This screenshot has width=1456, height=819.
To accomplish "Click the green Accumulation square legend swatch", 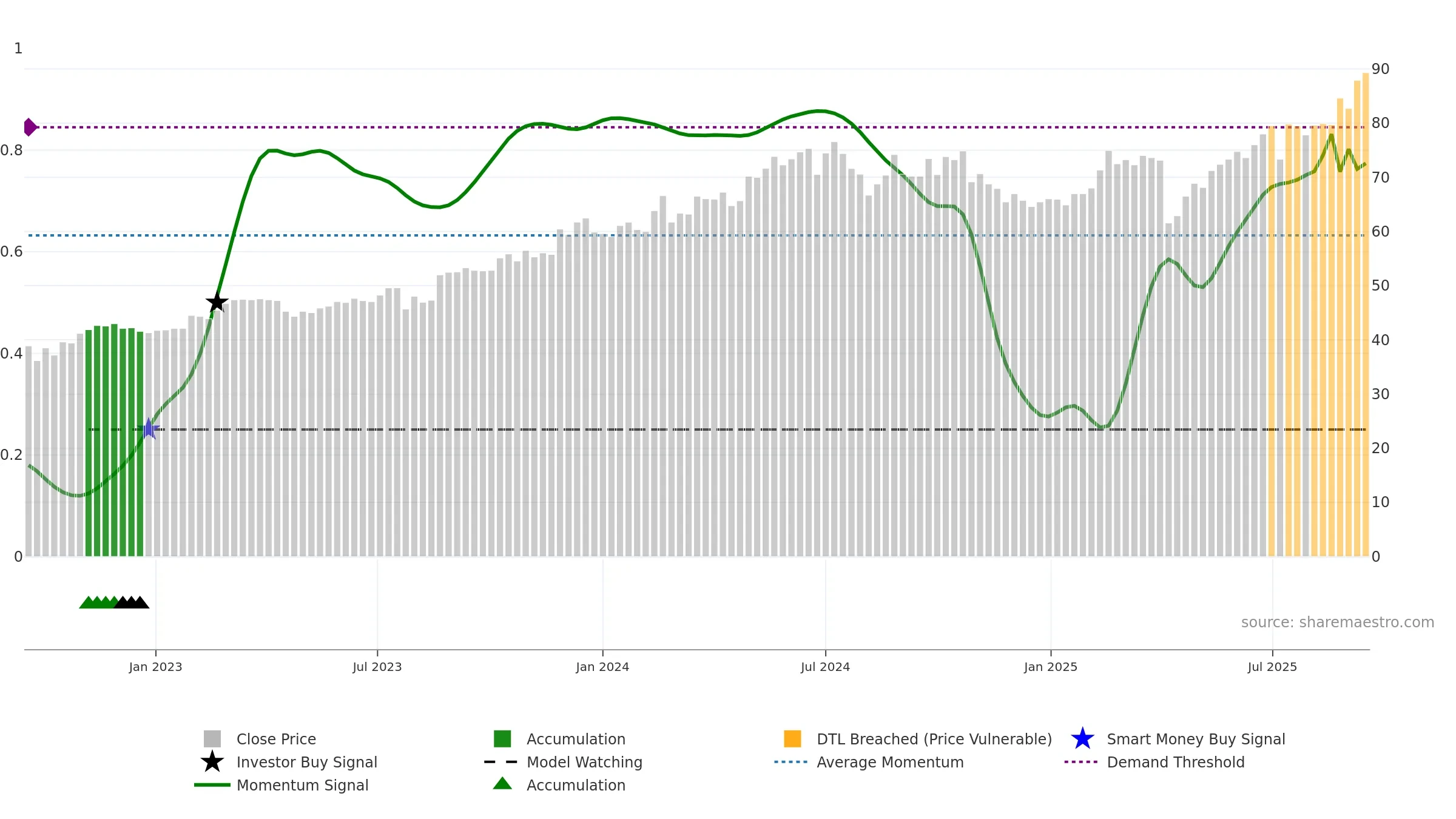I will (502, 739).
